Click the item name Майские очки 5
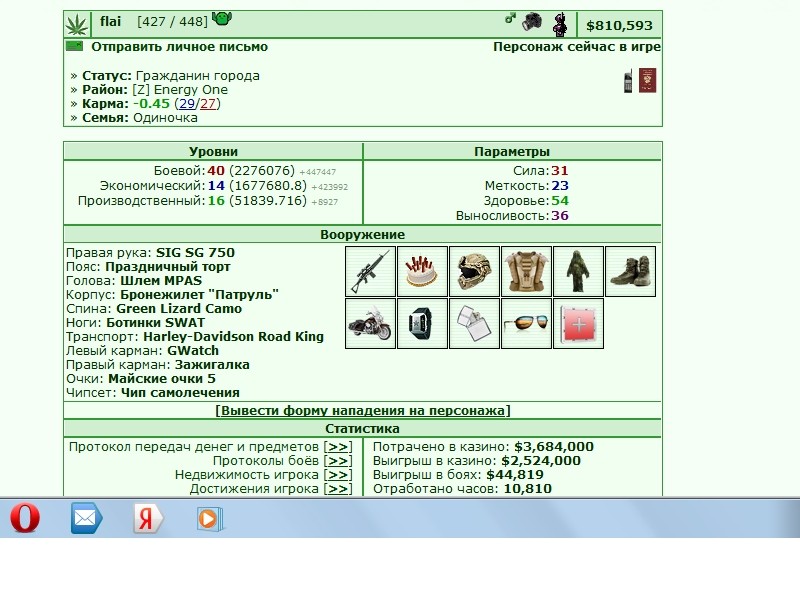The height and width of the screenshot is (600, 800). [x=162, y=379]
